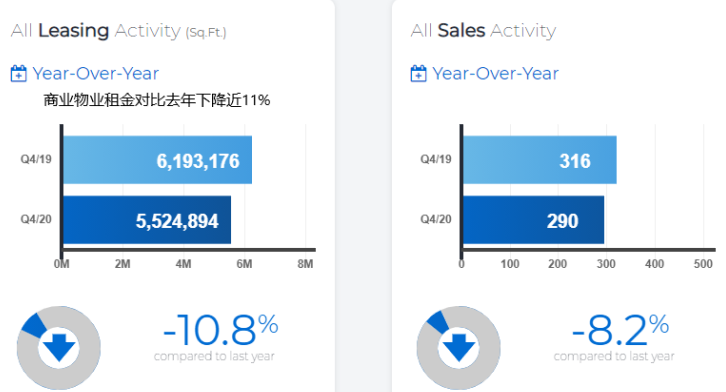The width and height of the screenshot is (726, 392).
Task: Click the Q4/20 label in sales chart
Action: pyautogui.click(x=436, y=219)
